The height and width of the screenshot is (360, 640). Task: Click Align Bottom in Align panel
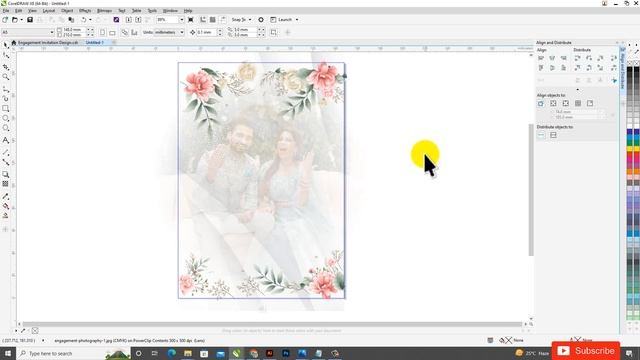564,68
